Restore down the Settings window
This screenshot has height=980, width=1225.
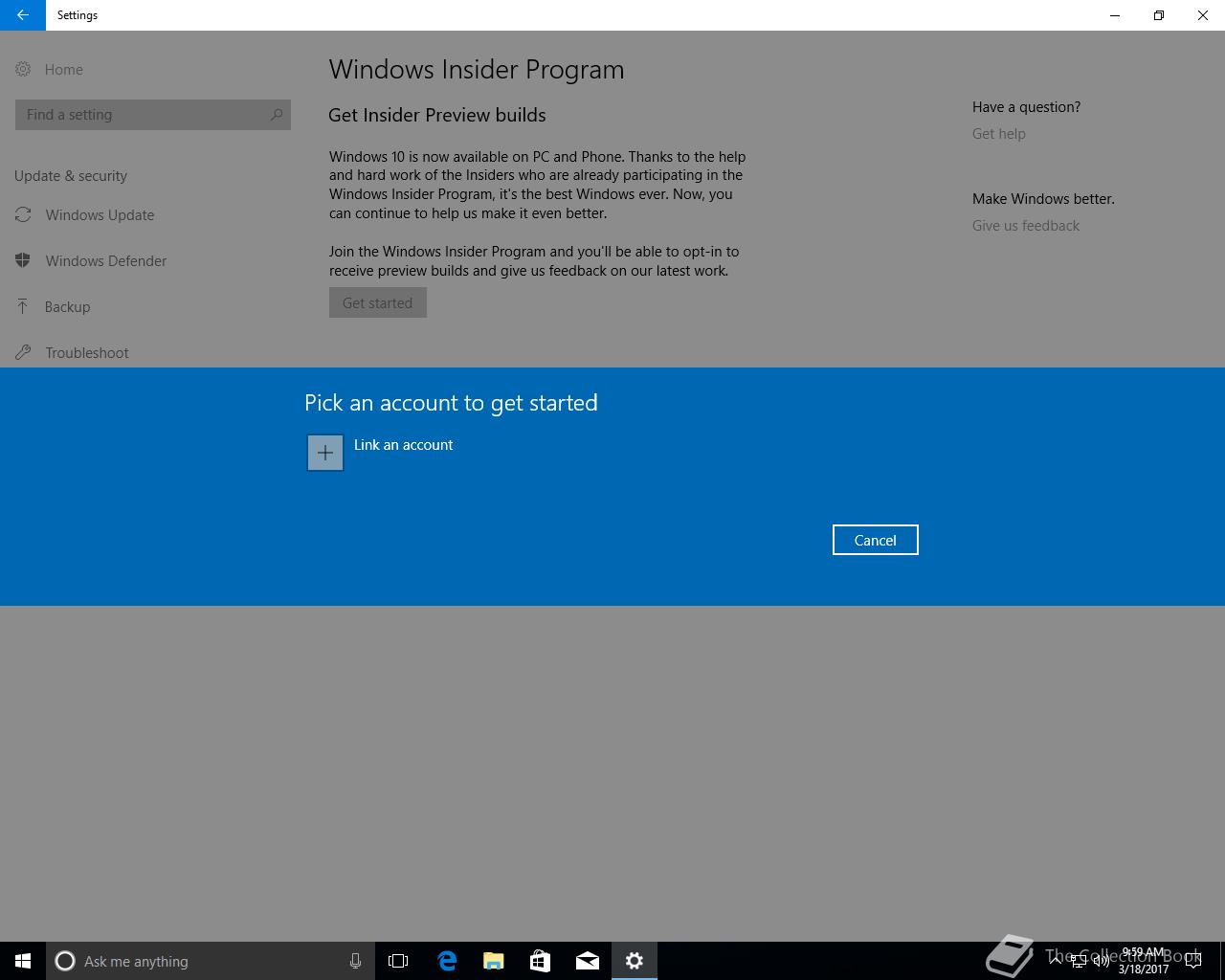pyautogui.click(x=1159, y=15)
